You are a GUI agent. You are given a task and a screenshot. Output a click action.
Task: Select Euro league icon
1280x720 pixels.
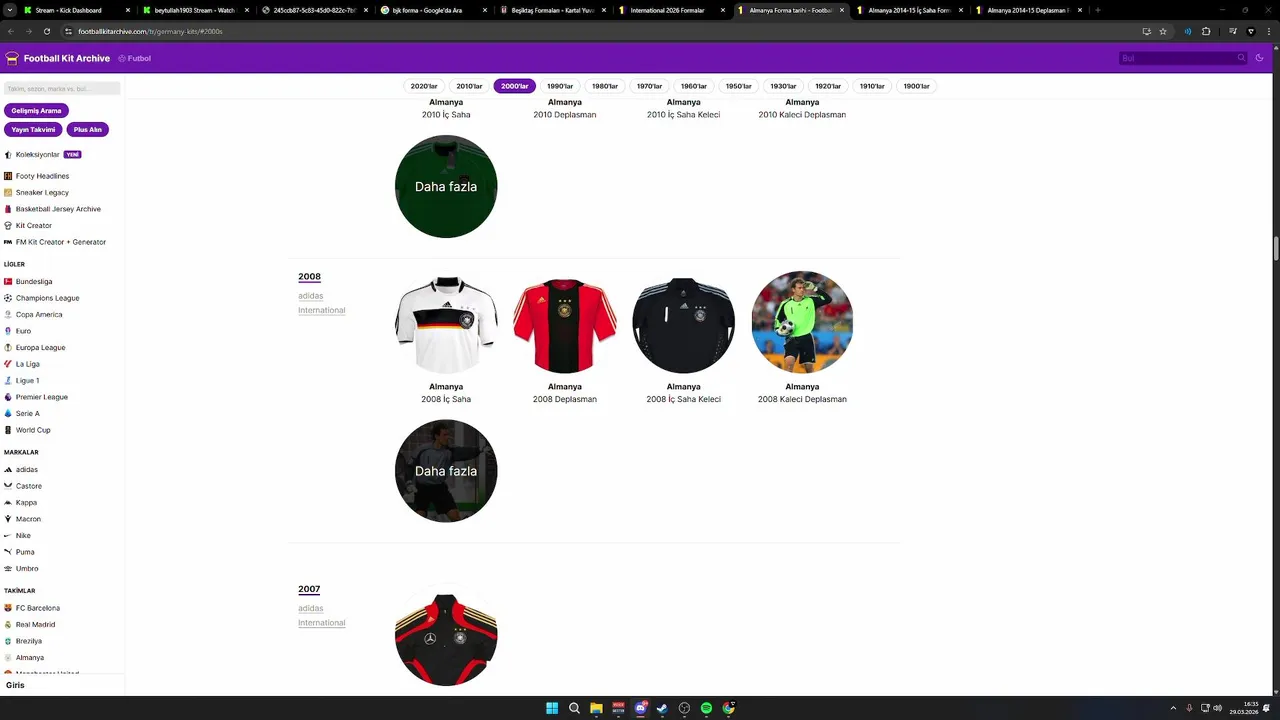click(8, 331)
